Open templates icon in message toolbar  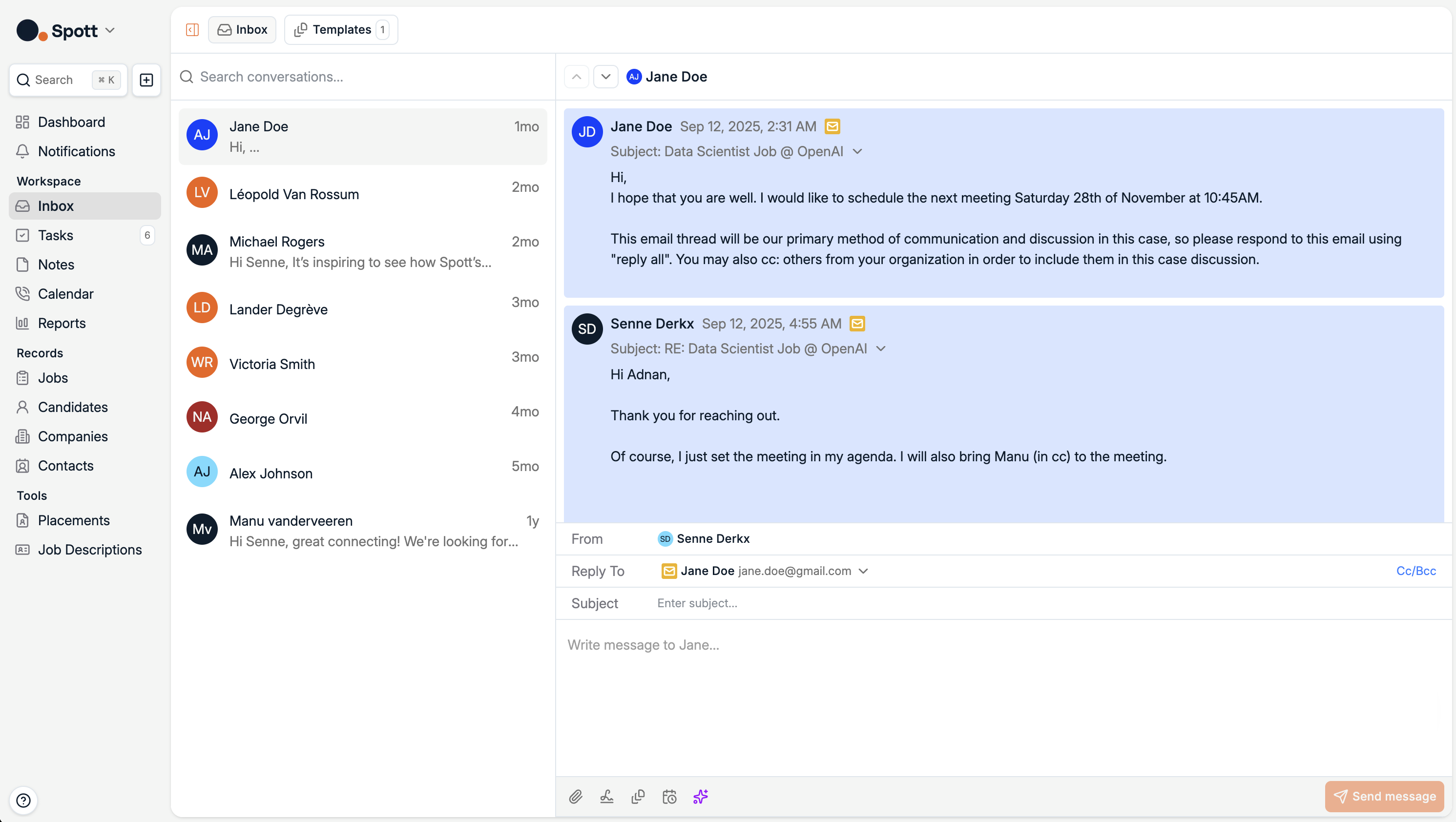point(638,797)
